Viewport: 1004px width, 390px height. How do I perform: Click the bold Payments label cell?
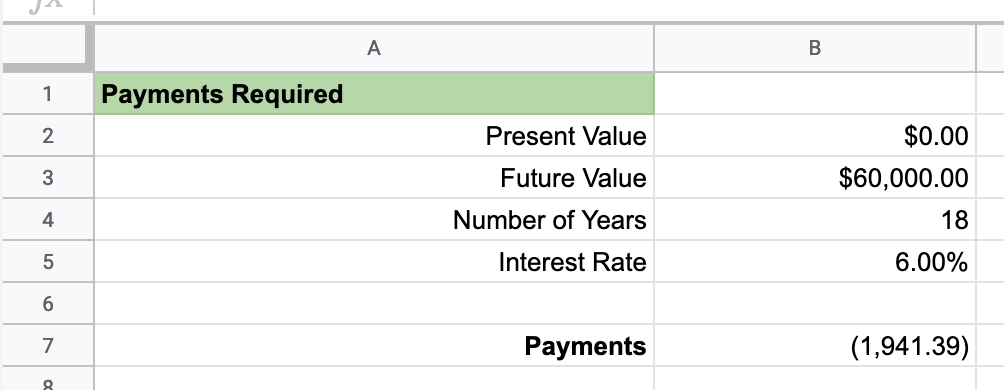374,346
